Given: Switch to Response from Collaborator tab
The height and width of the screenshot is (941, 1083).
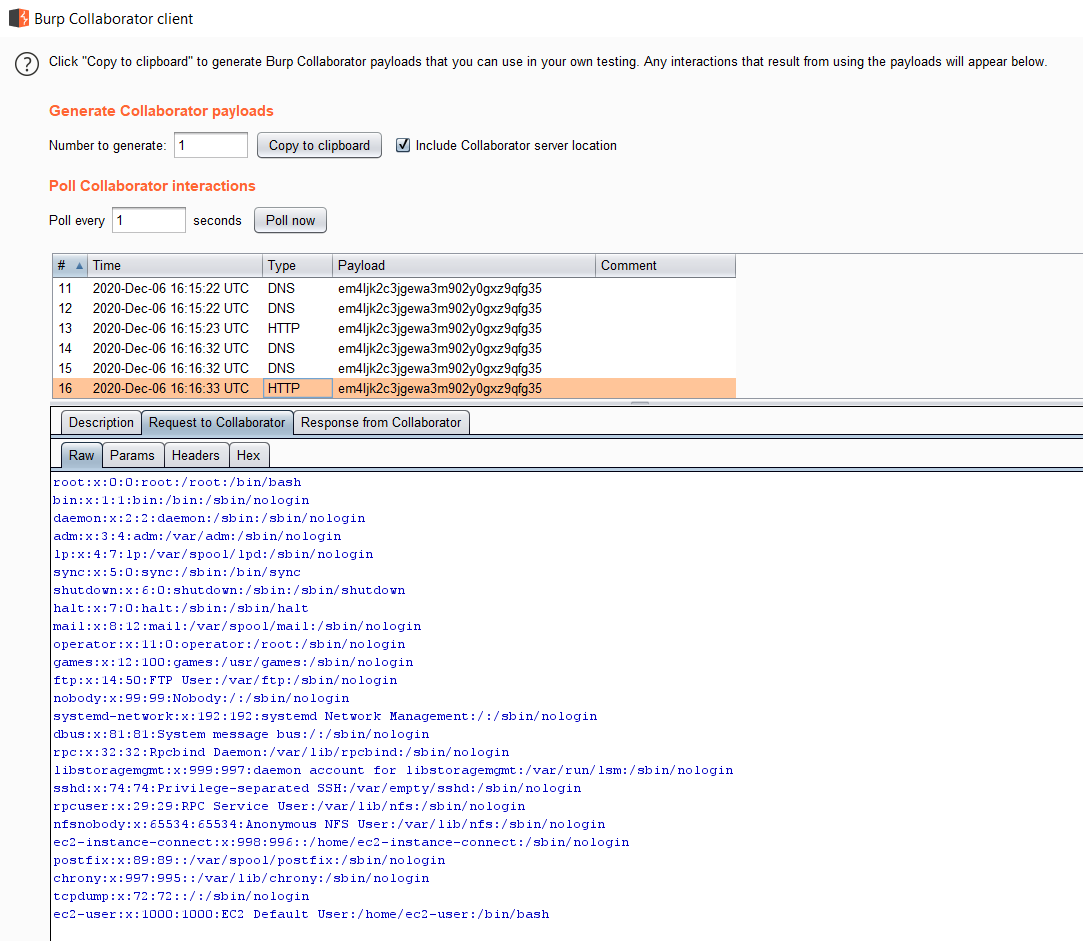Looking at the screenshot, I should click(381, 422).
